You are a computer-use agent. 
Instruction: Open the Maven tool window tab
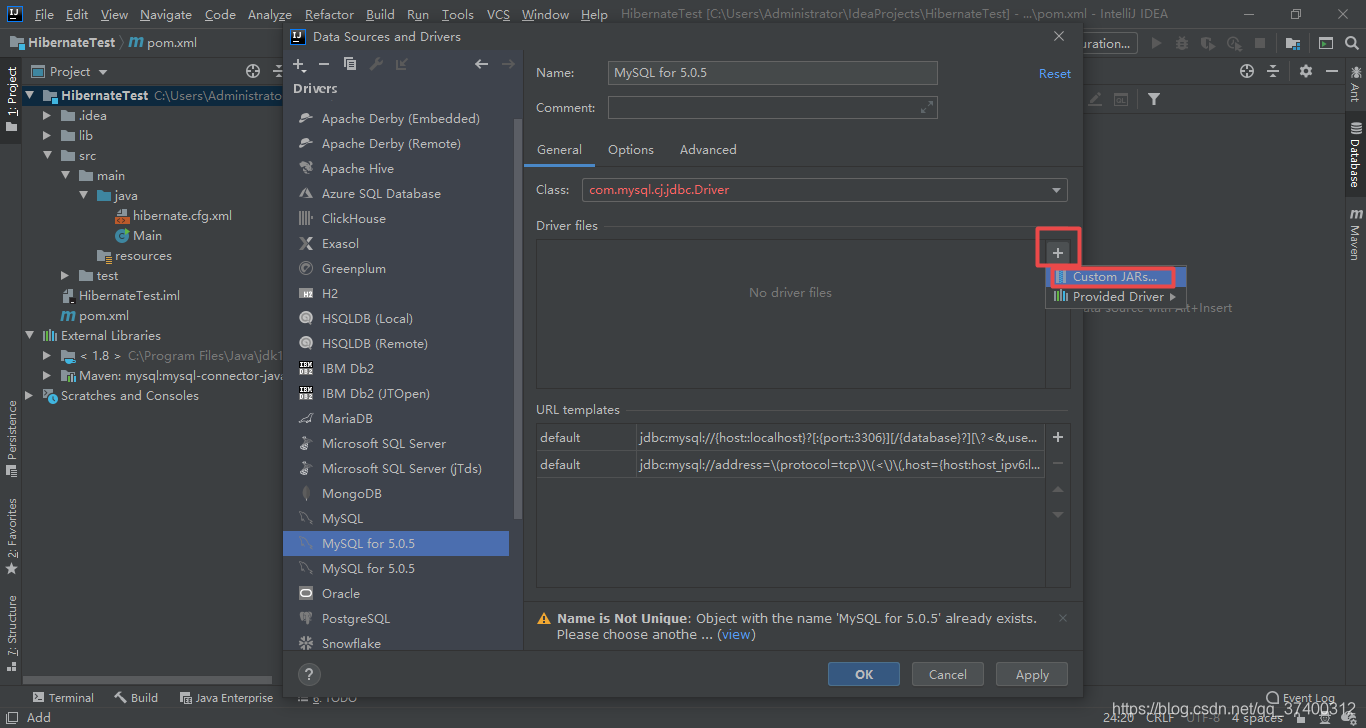coord(1355,234)
